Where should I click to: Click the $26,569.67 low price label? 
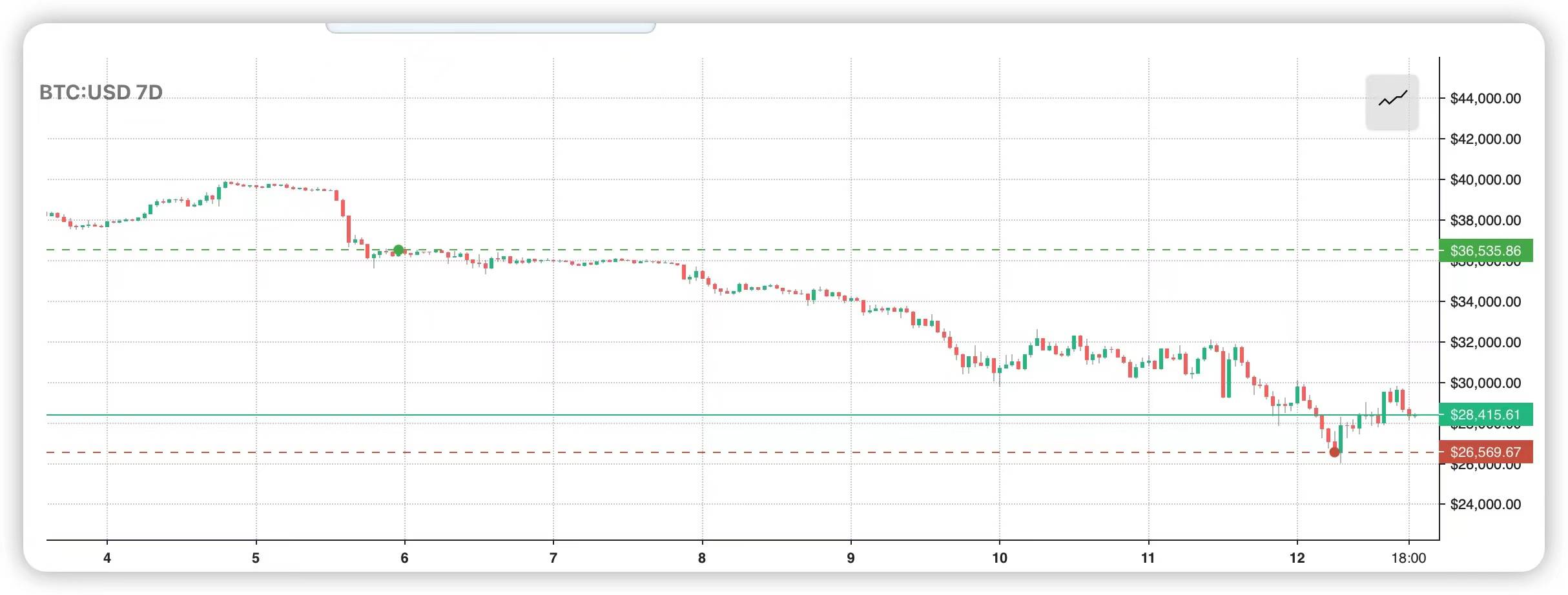(1485, 452)
